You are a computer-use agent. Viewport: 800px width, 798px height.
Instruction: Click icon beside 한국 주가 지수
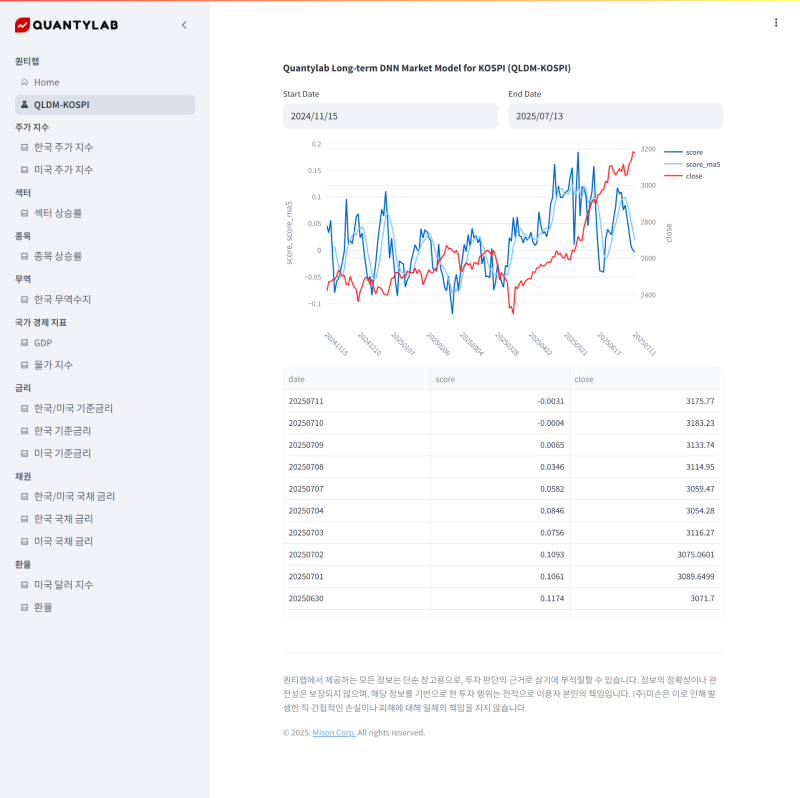pyautogui.click(x=24, y=147)
